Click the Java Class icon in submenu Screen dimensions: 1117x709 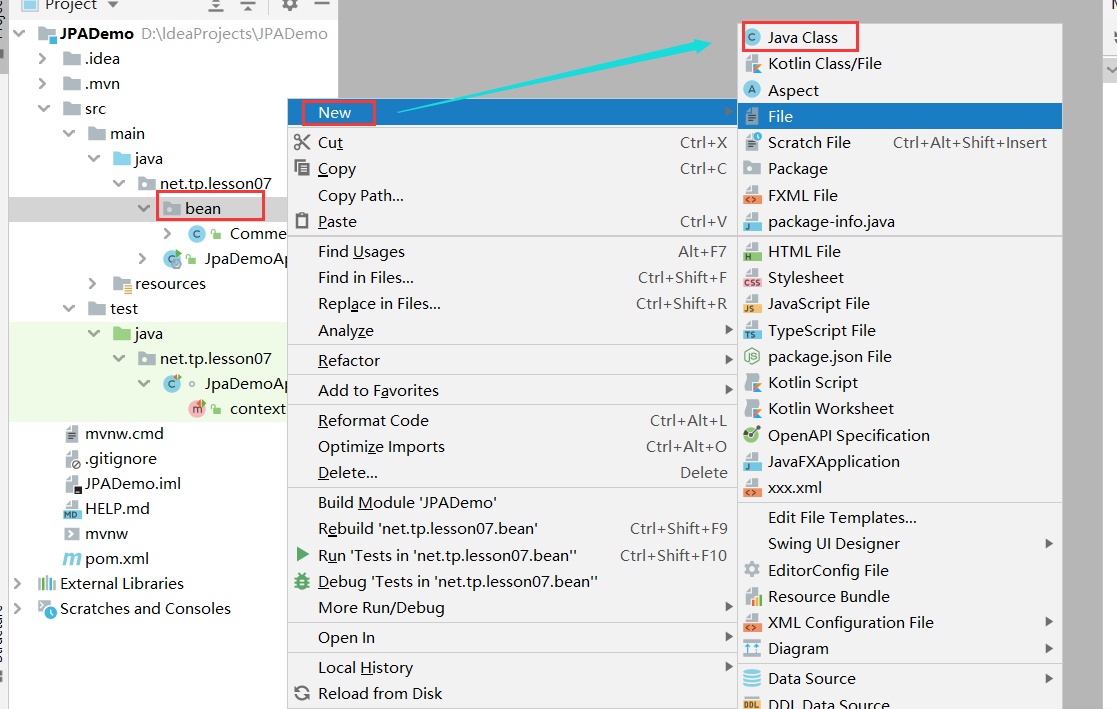752,37
